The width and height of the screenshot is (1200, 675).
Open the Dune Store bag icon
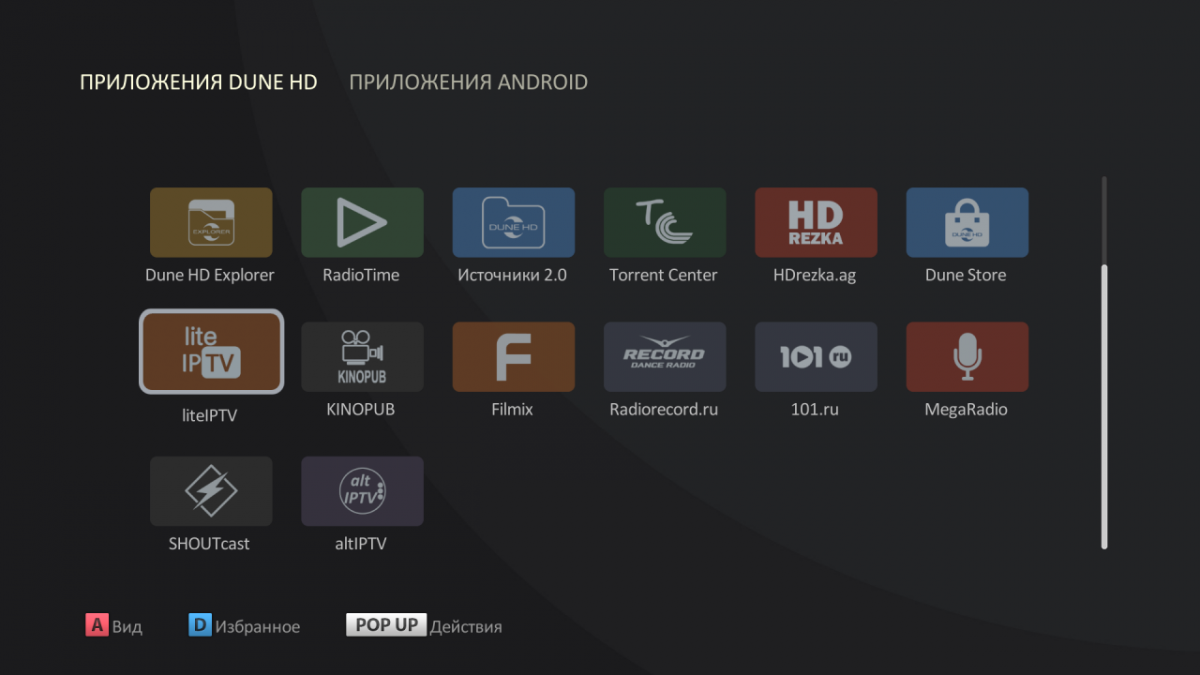(967, 222)
